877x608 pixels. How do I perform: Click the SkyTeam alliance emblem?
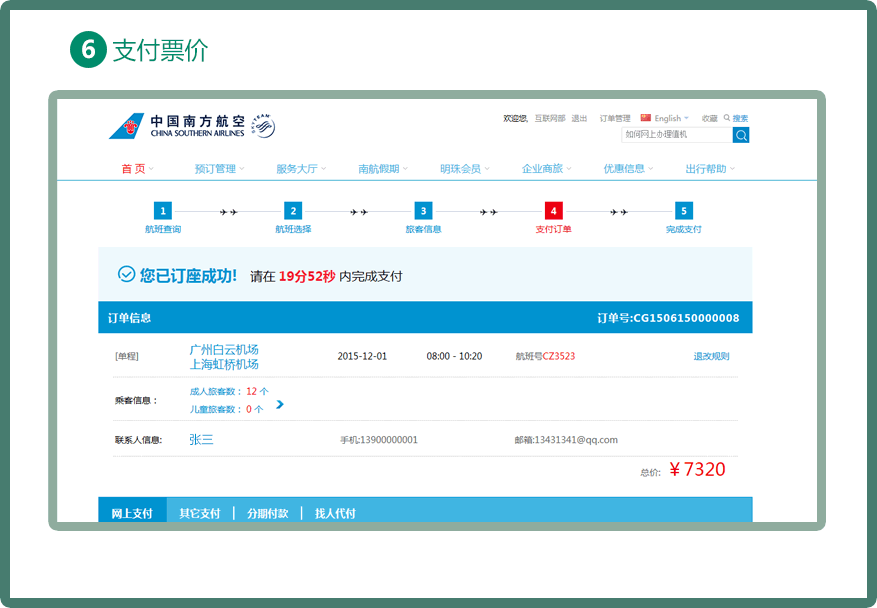[262, 126]
